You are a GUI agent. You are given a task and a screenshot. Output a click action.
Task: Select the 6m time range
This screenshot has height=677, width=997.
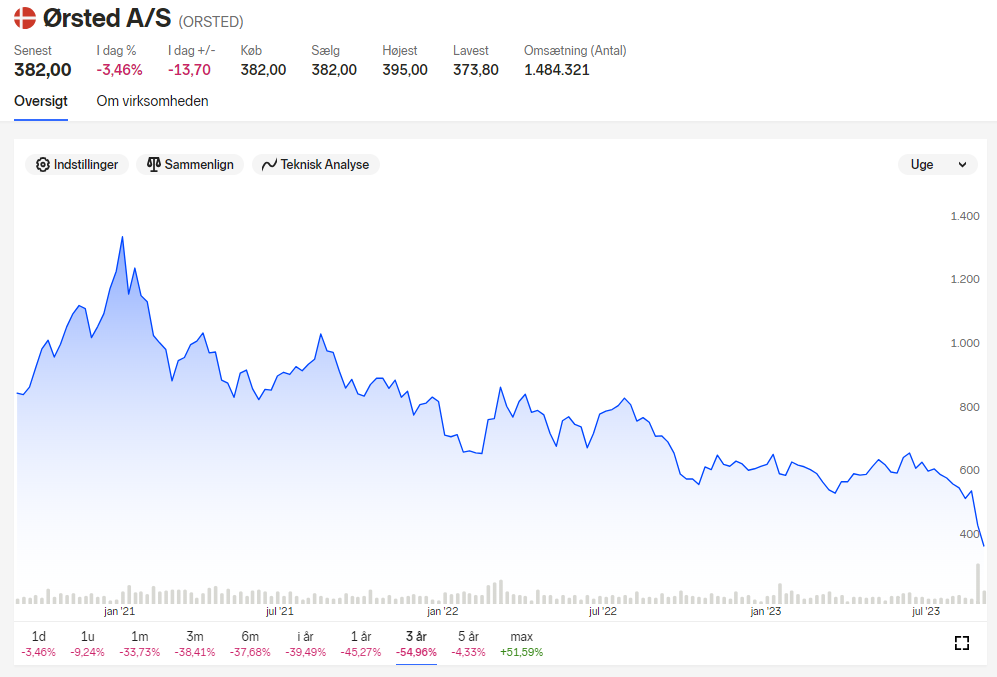(x=250, y=643)
